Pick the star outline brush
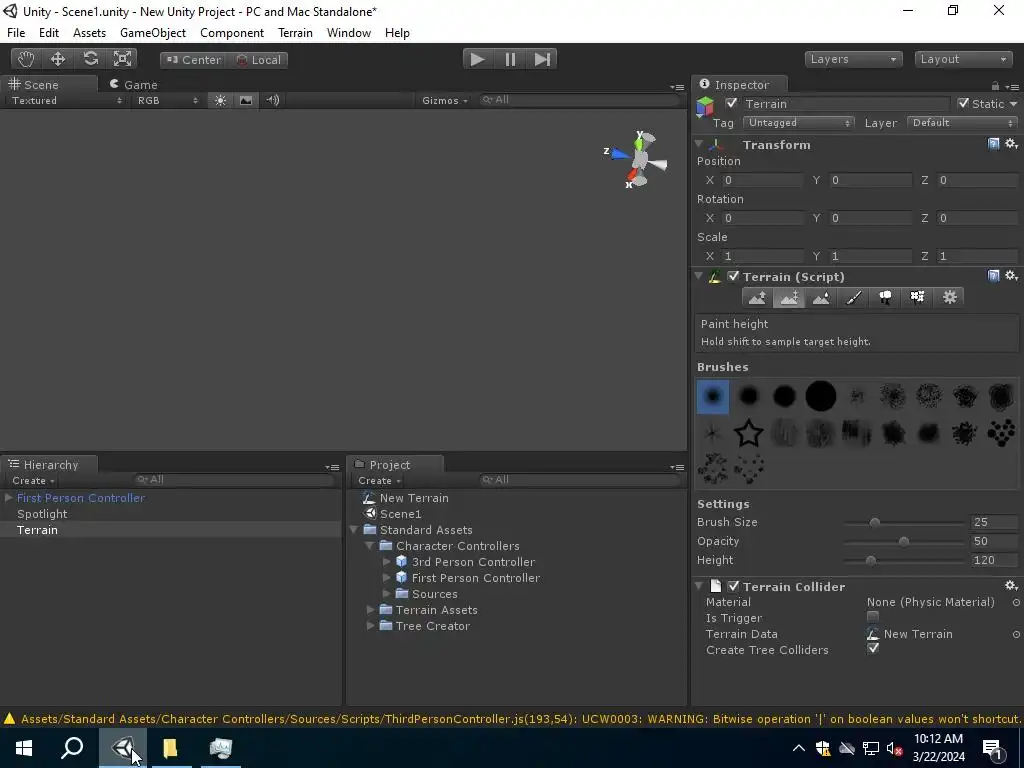Screen dimensions: 1024x768 tap(748, 432)
